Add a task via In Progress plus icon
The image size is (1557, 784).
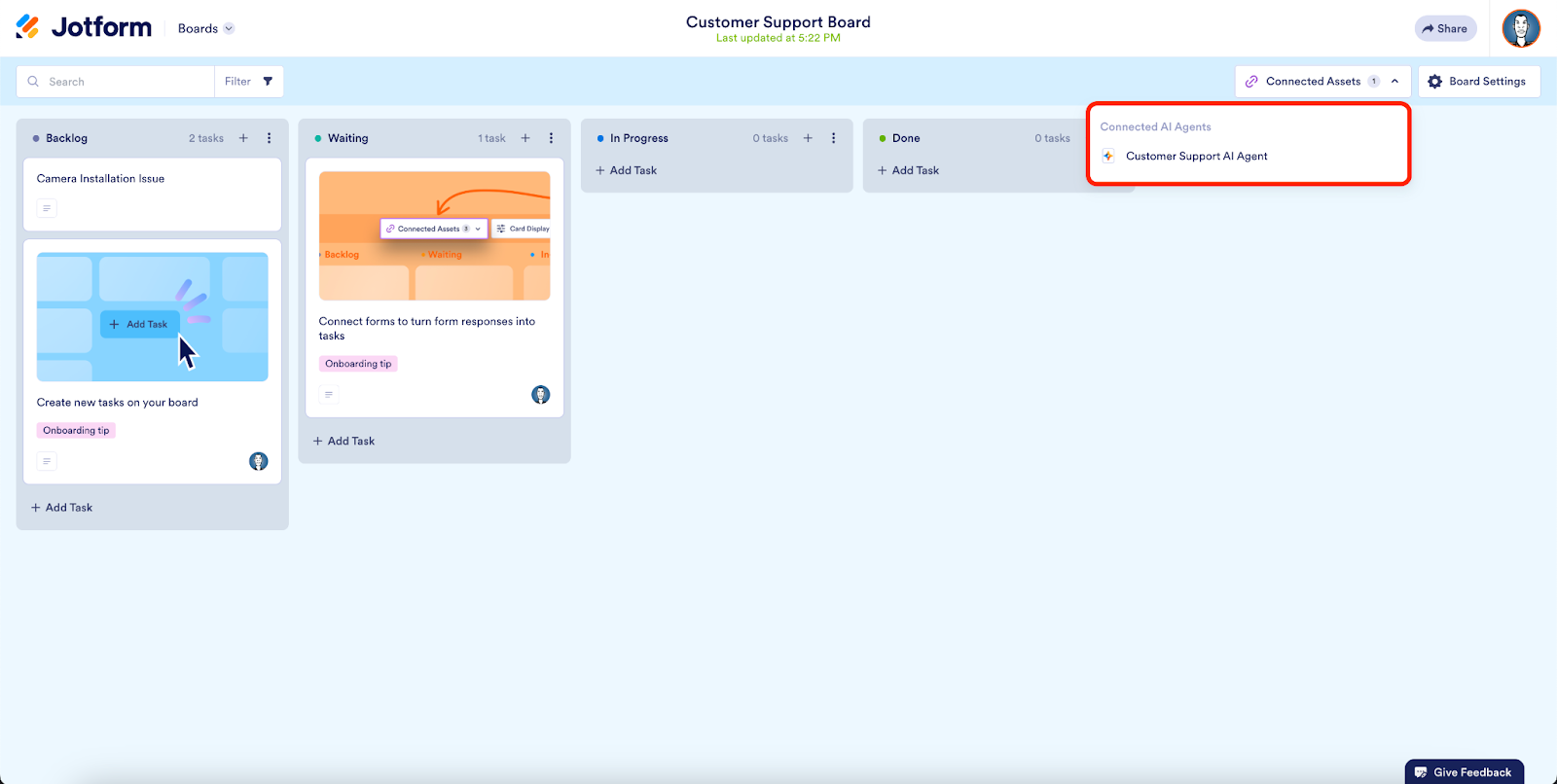808,138
